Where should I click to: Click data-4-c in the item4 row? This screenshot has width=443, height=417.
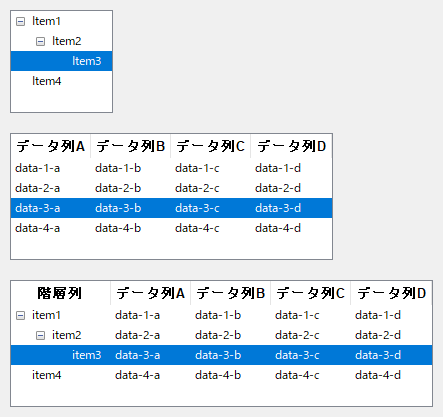tap(297, 375)
